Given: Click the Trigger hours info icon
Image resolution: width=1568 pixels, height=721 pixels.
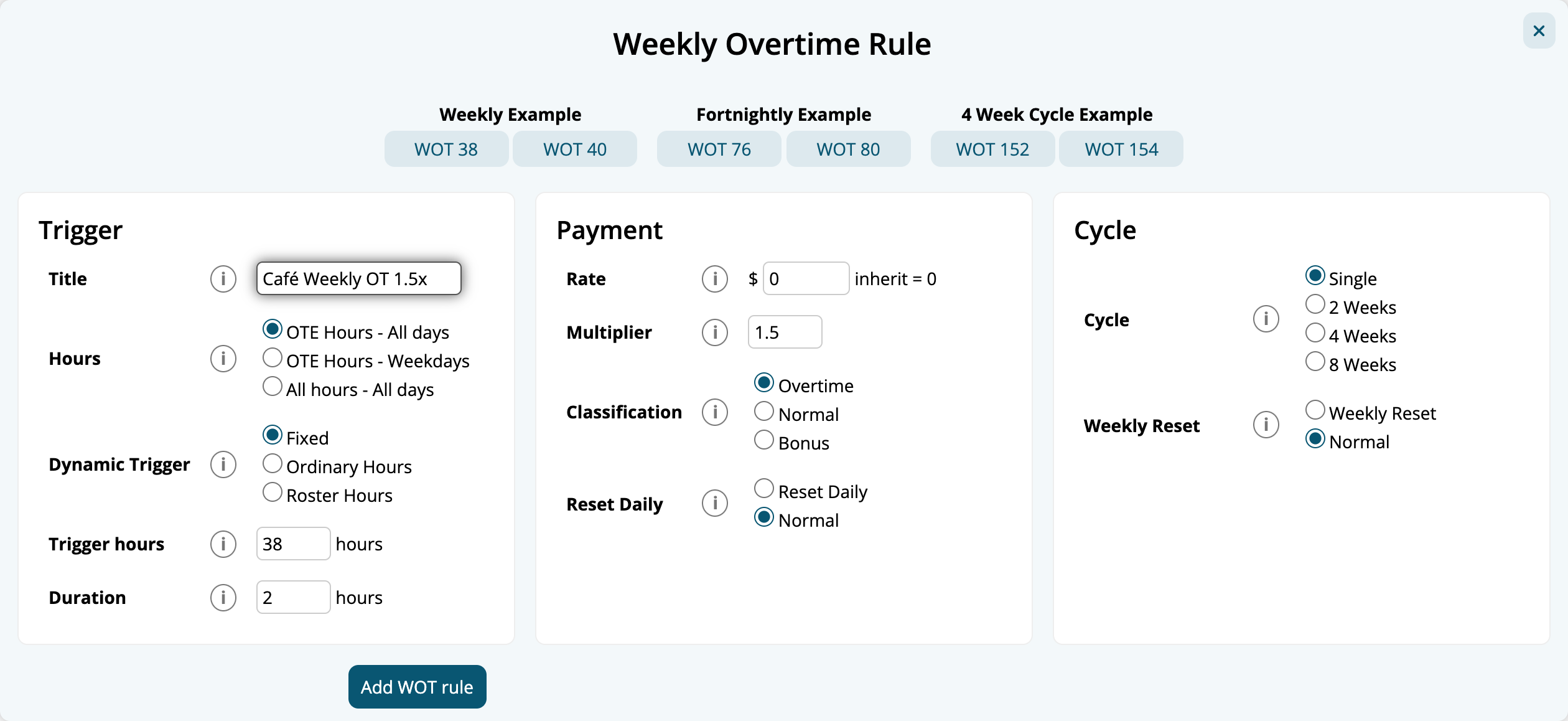Looking at the screenshot, I should point(223,544).
